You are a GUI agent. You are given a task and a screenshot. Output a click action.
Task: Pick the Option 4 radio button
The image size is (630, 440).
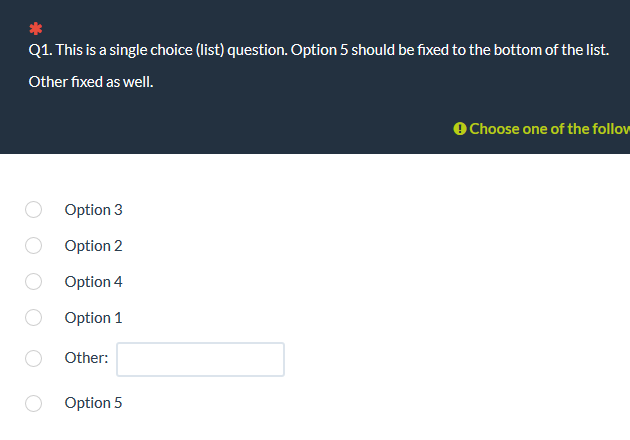click(x=34, y=281)
